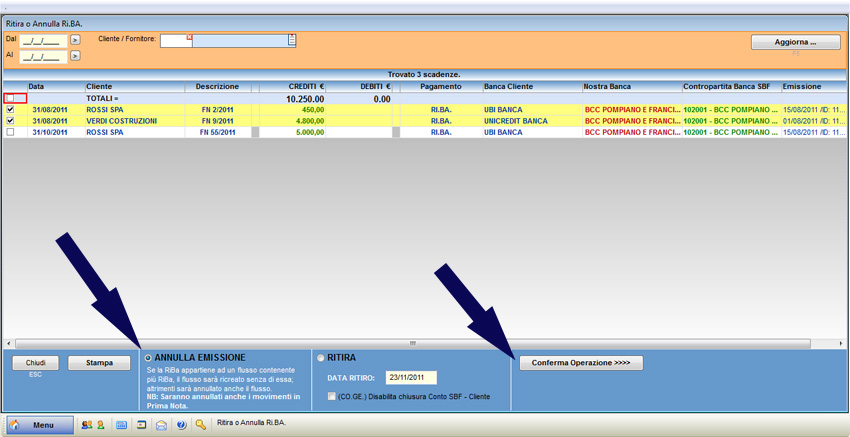Click the key icon in bottom toolbar

click(201, 425)
